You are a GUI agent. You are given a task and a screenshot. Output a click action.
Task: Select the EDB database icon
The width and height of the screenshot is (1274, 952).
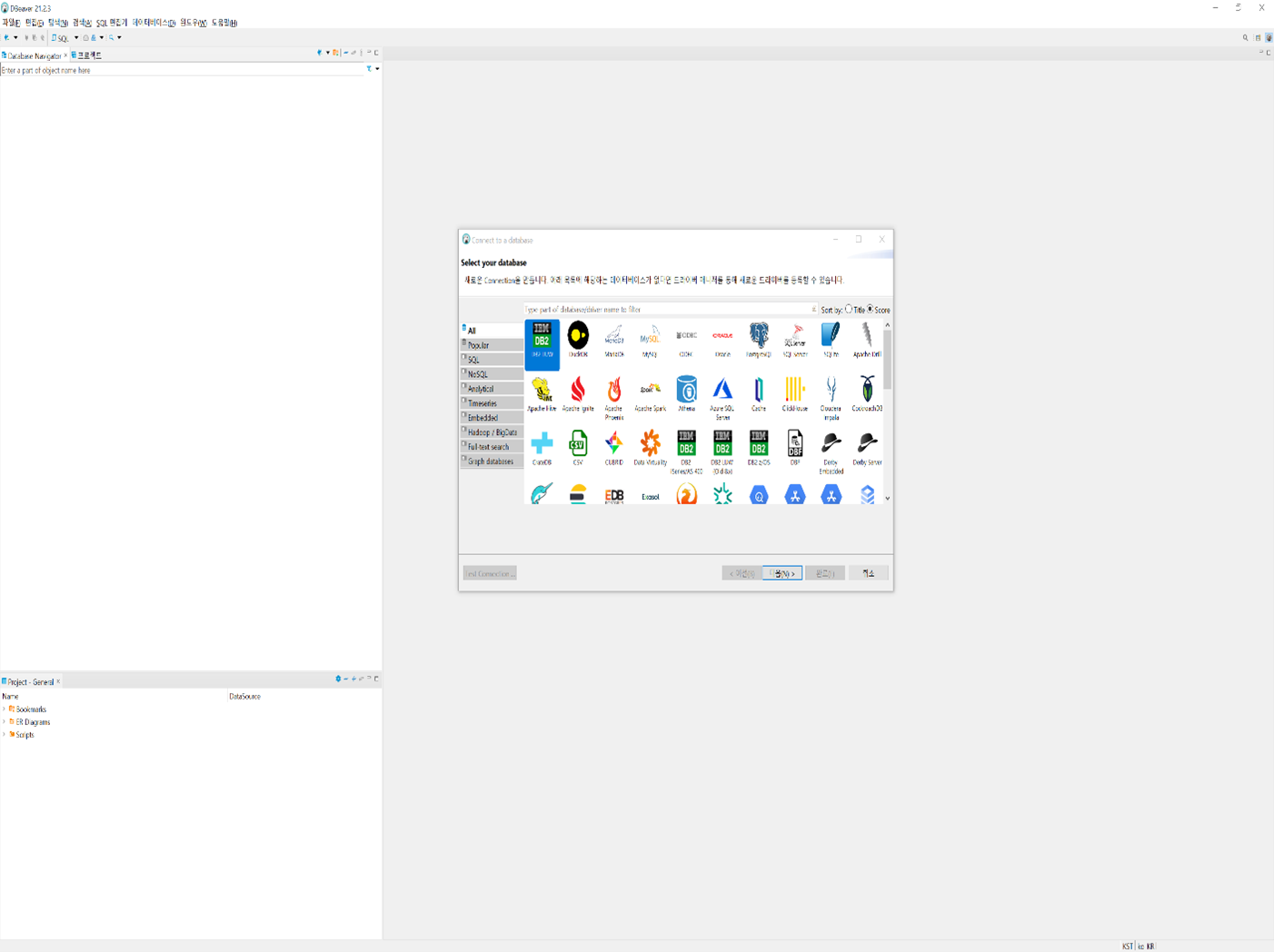point(614,495)
